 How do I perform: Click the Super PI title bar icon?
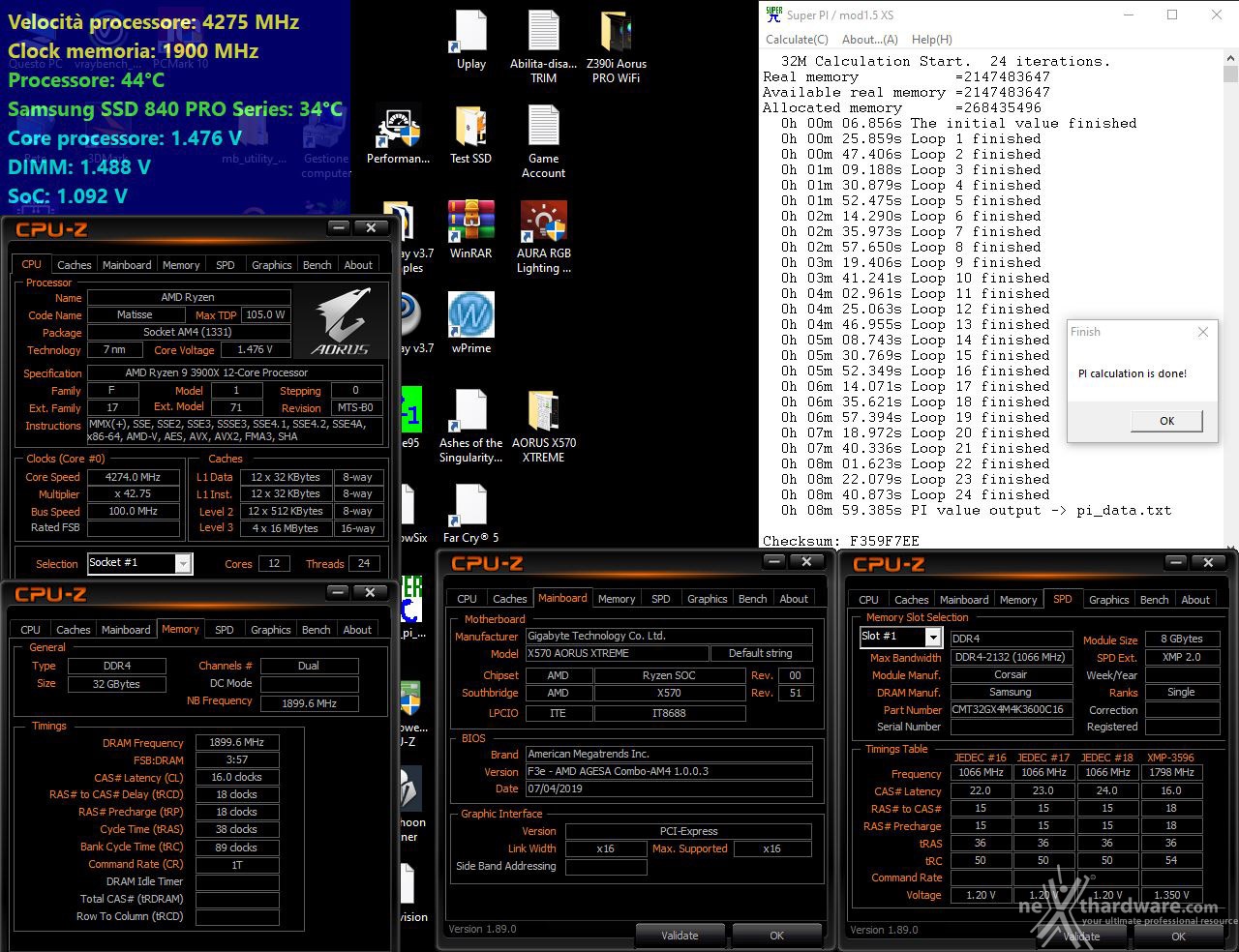pos(773,15)
